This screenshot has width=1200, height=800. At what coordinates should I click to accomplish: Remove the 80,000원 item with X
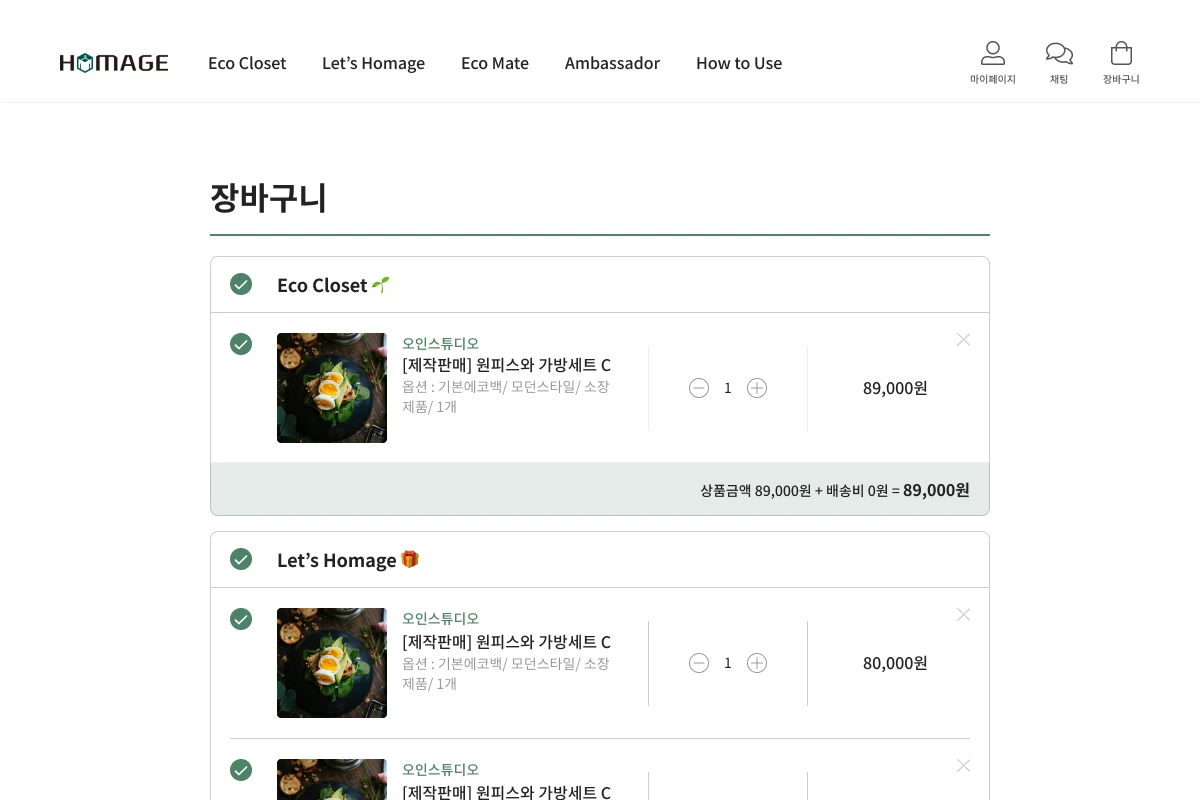tap(963, 615)
